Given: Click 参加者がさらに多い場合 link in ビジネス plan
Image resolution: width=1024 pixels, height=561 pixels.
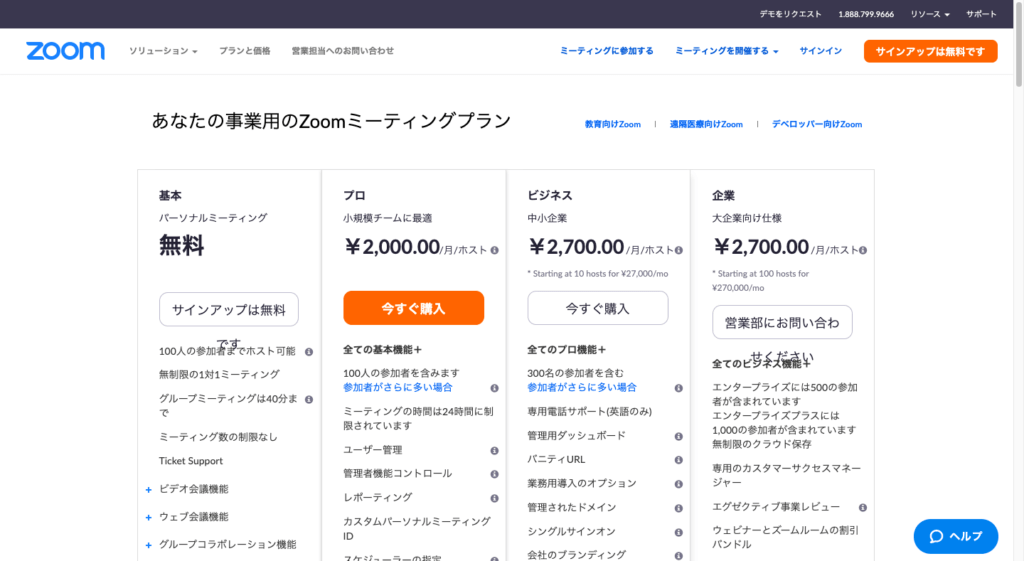Looking at the screenshot, I should [x=582, y=387].
